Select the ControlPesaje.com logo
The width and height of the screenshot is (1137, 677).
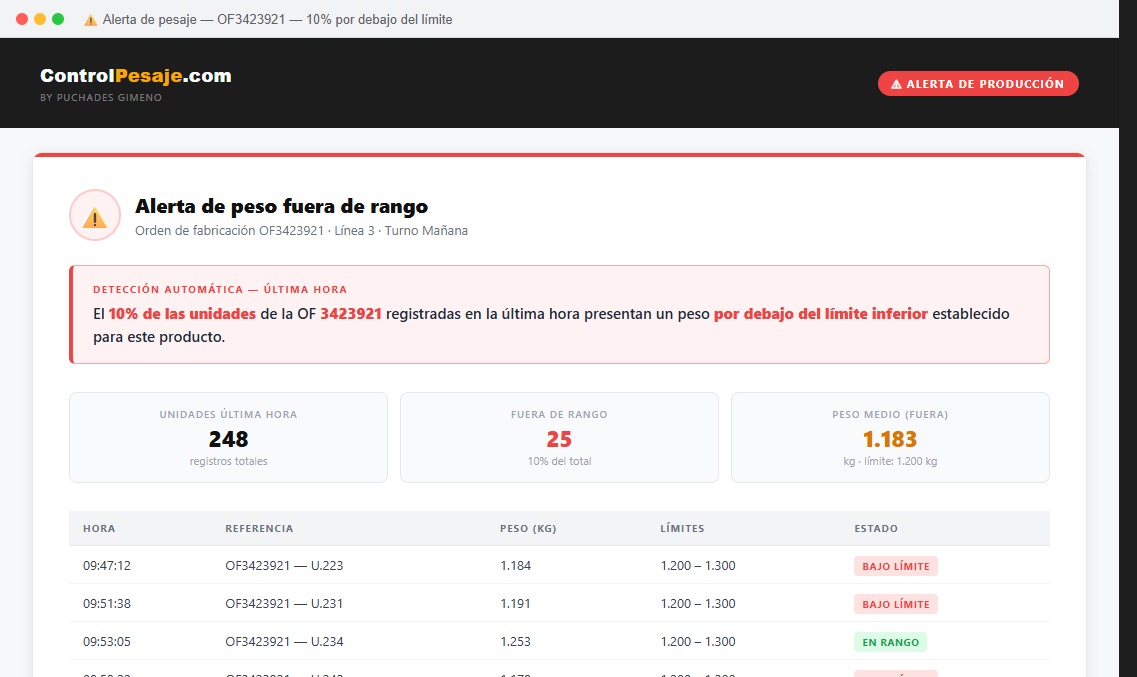[135, 74]
